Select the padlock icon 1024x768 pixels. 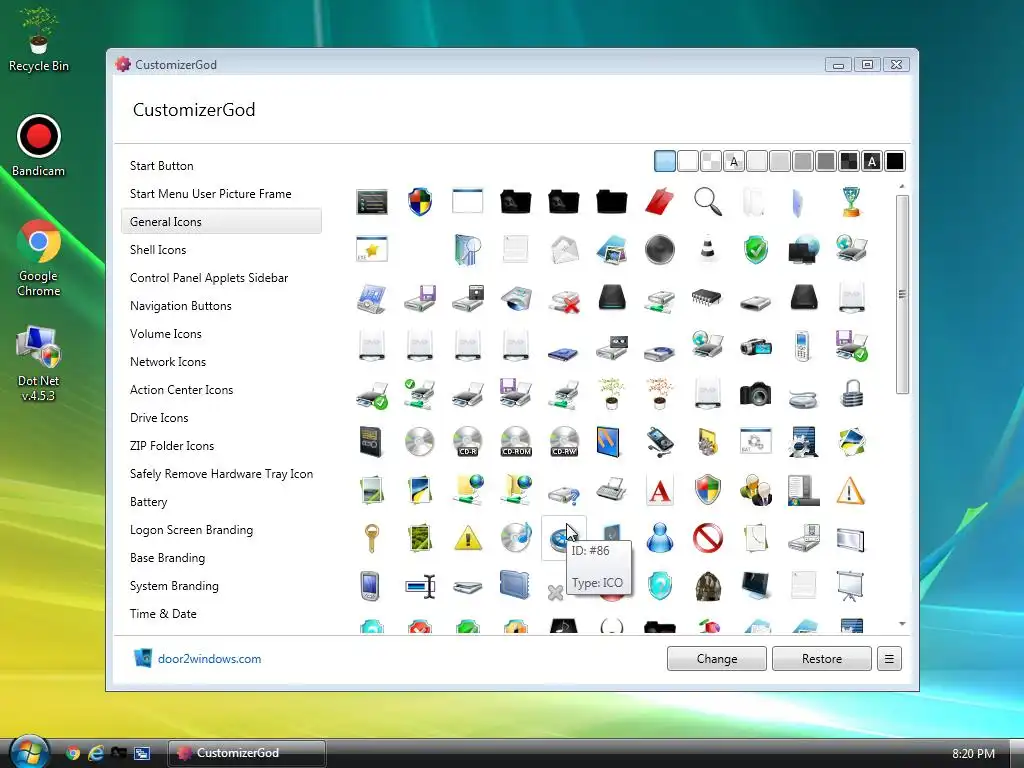[x=852, y=394]
